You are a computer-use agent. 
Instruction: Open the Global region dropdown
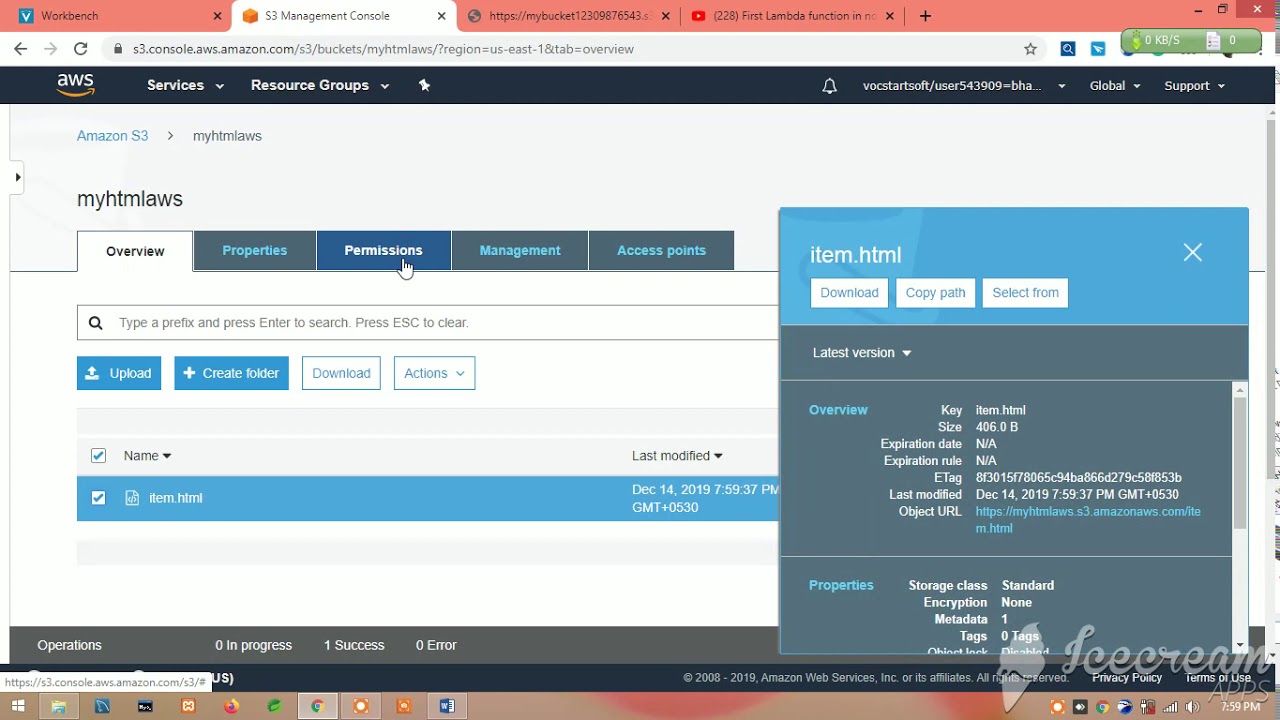point(1115,86)
